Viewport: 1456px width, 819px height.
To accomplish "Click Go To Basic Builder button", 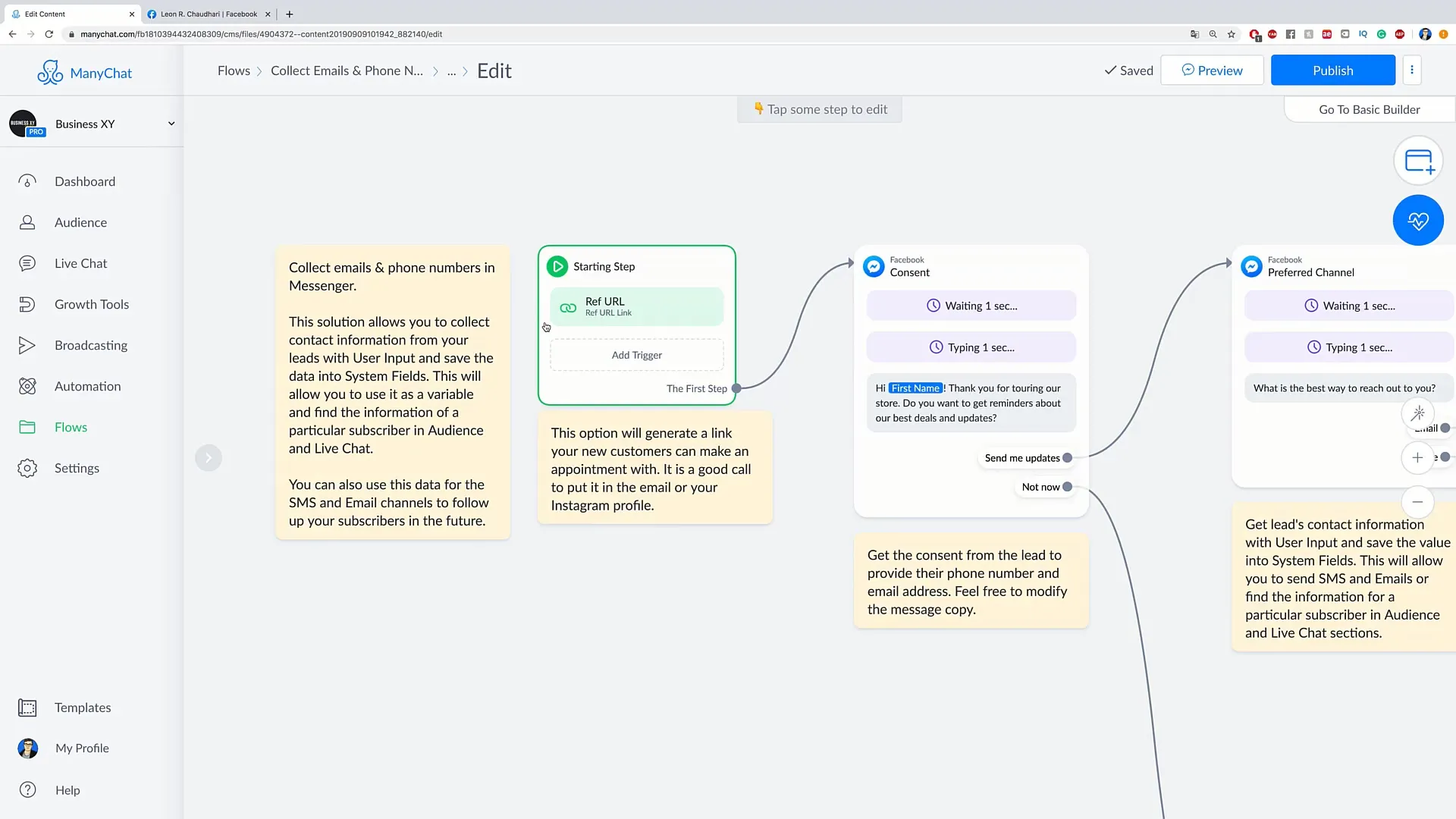I will click(x=1369, y=109).
